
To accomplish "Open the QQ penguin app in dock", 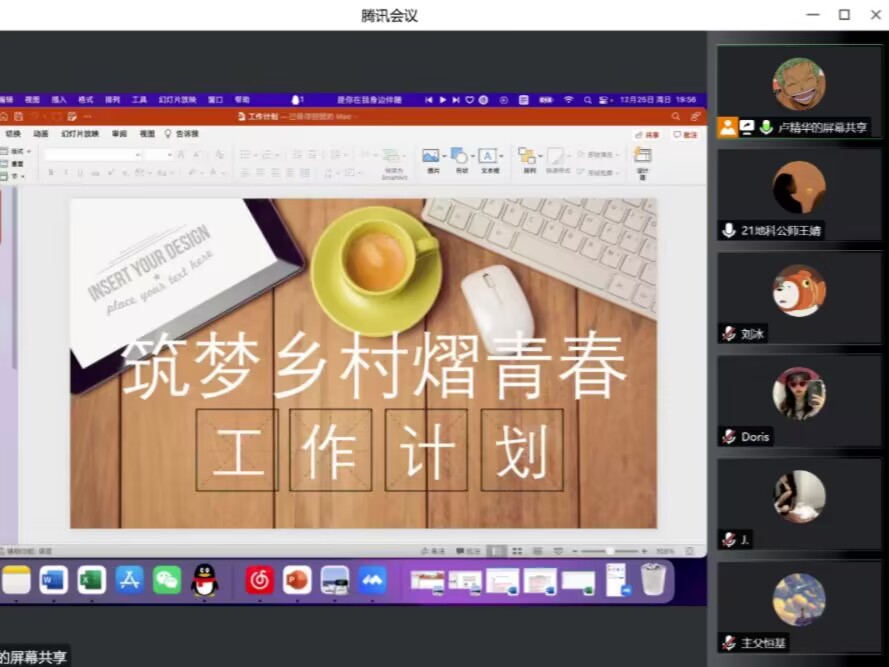I will pos(205,579).
